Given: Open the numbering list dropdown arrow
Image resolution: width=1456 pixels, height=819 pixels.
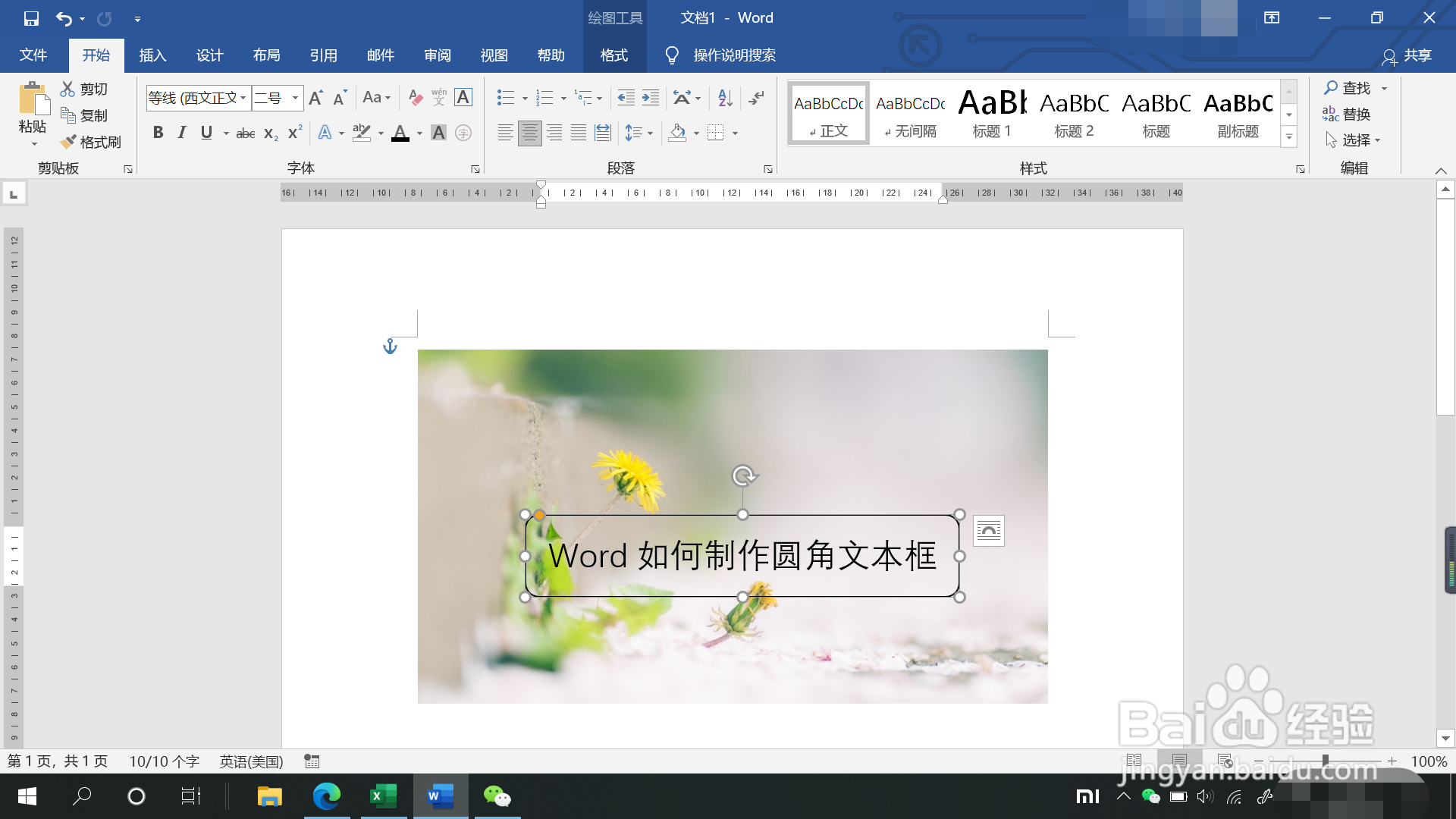Looking at the screenshot, I should point(563,98).
